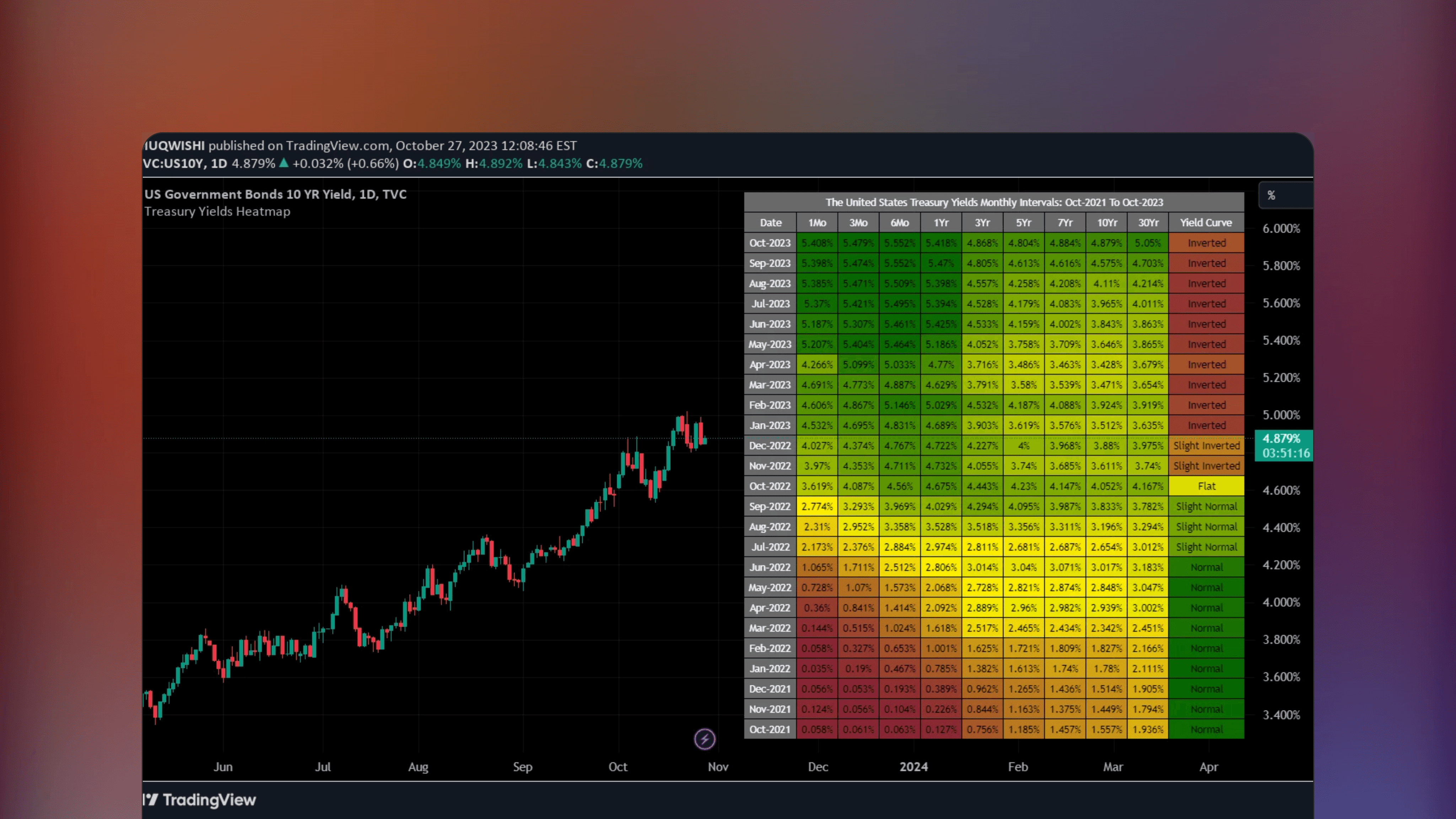
Task: Select the US Government Bonds 10 YR Yield title
Action: (275, 194)
